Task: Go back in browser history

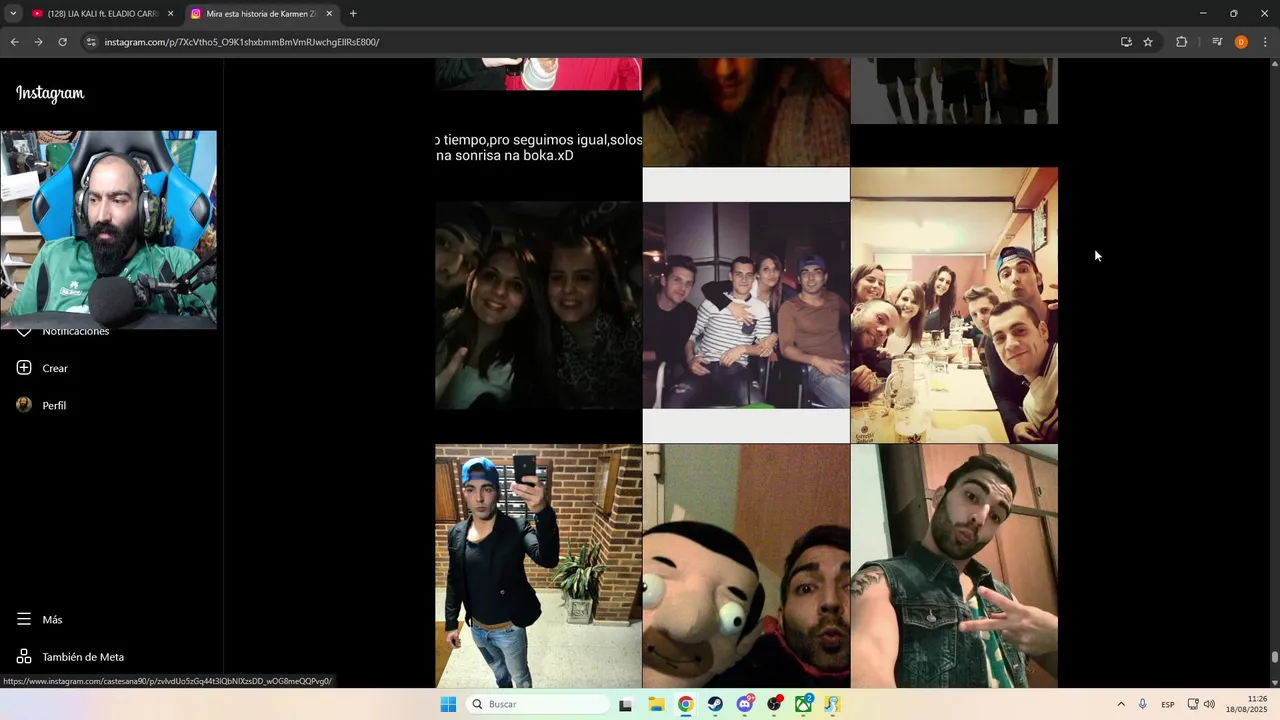Action: click(14, 42)
